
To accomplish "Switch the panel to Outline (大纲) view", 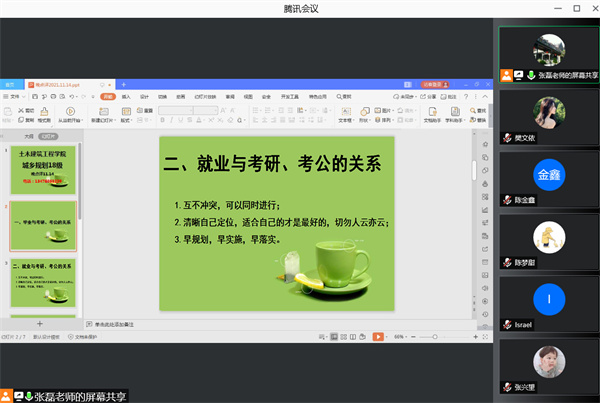I will tap(29, 134).
